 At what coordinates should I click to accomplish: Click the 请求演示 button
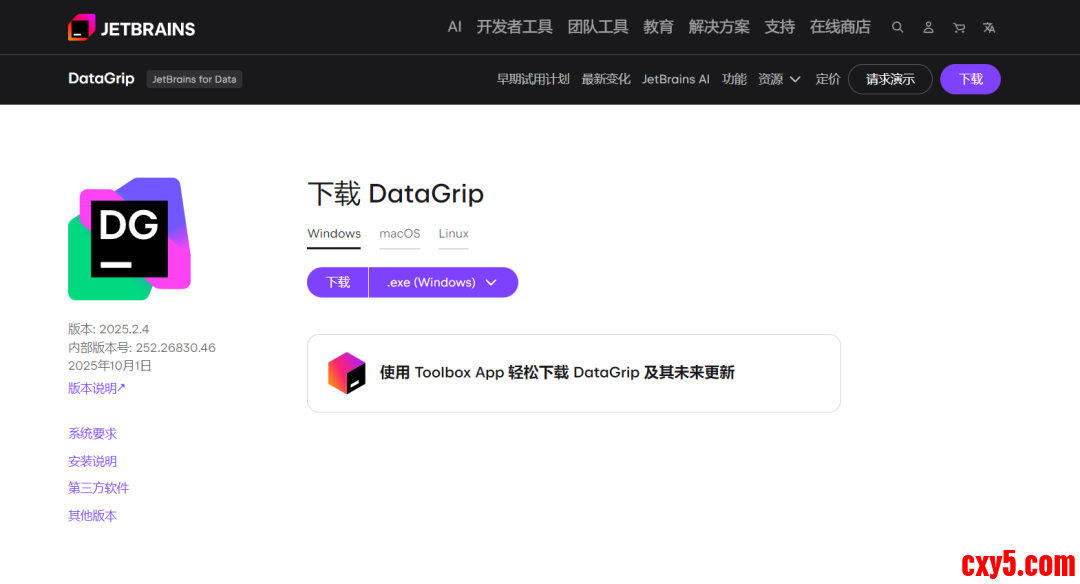pos(890,79)
